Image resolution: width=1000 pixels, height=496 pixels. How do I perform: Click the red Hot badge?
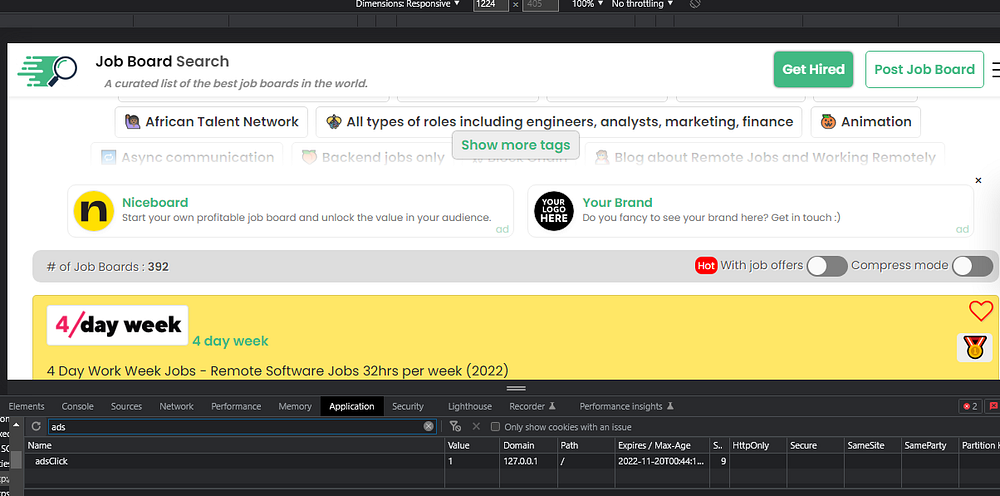706,265
